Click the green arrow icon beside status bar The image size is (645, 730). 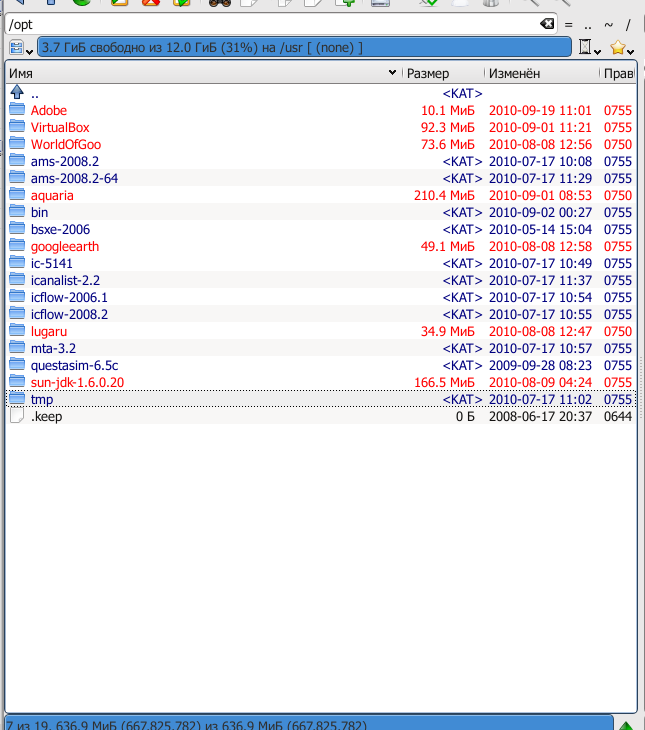tap(626, 724)
